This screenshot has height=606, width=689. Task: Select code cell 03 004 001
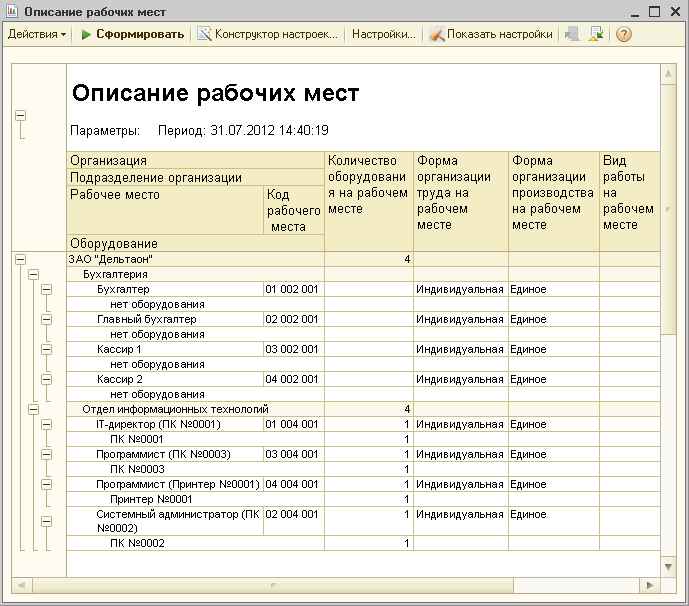coord(294,454)
